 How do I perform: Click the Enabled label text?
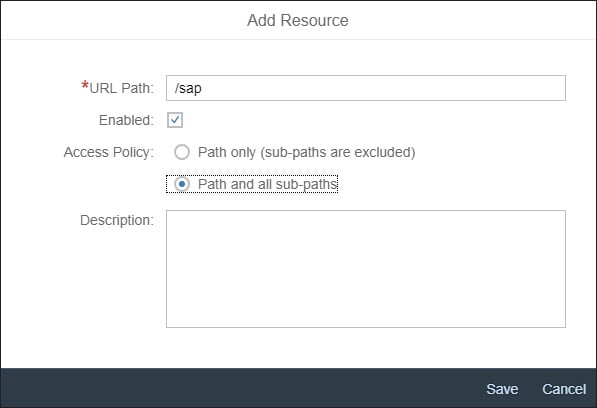[x=126, y=120]
